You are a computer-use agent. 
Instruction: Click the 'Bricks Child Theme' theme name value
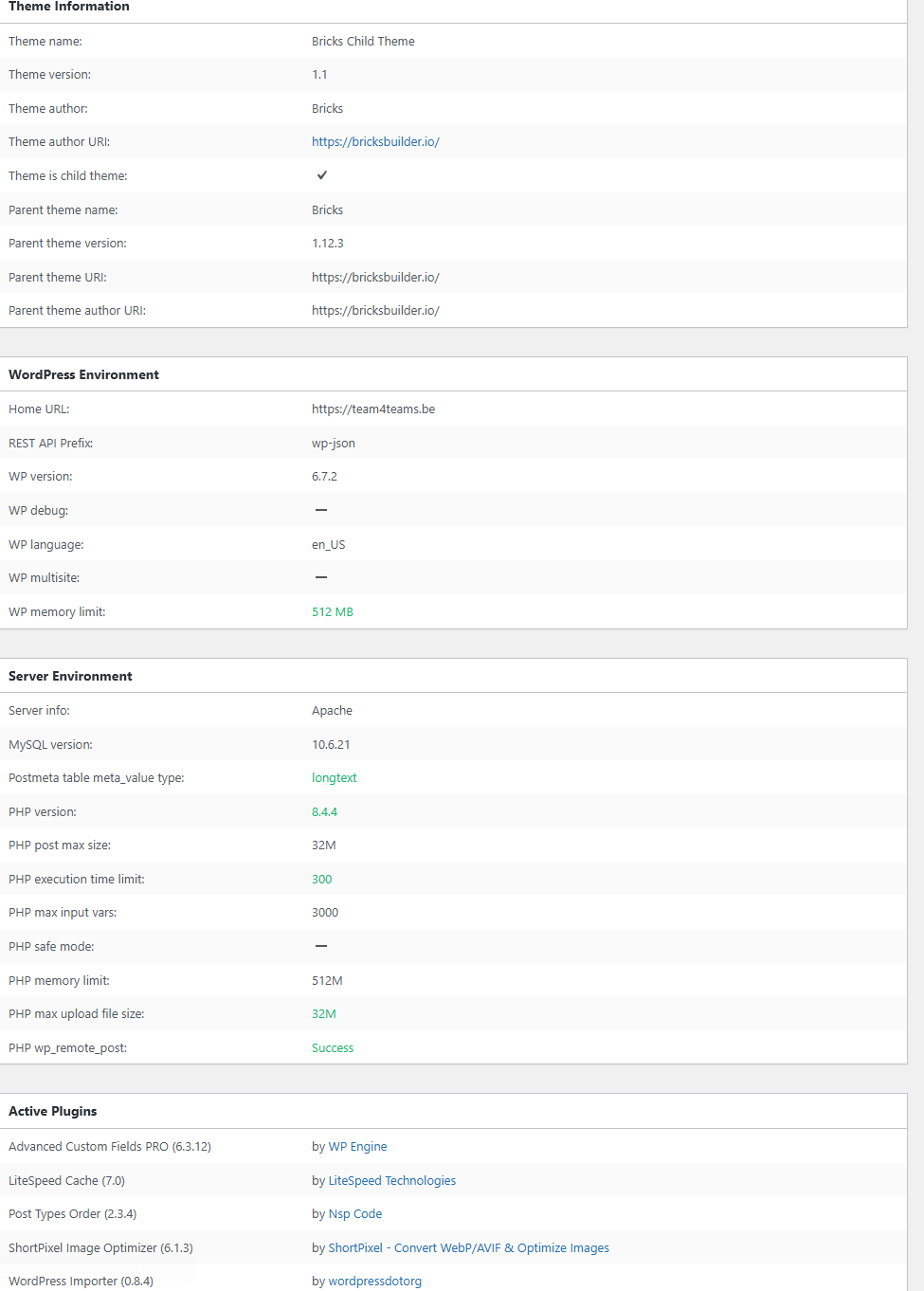pyautogui.click(x=363, y=42)
